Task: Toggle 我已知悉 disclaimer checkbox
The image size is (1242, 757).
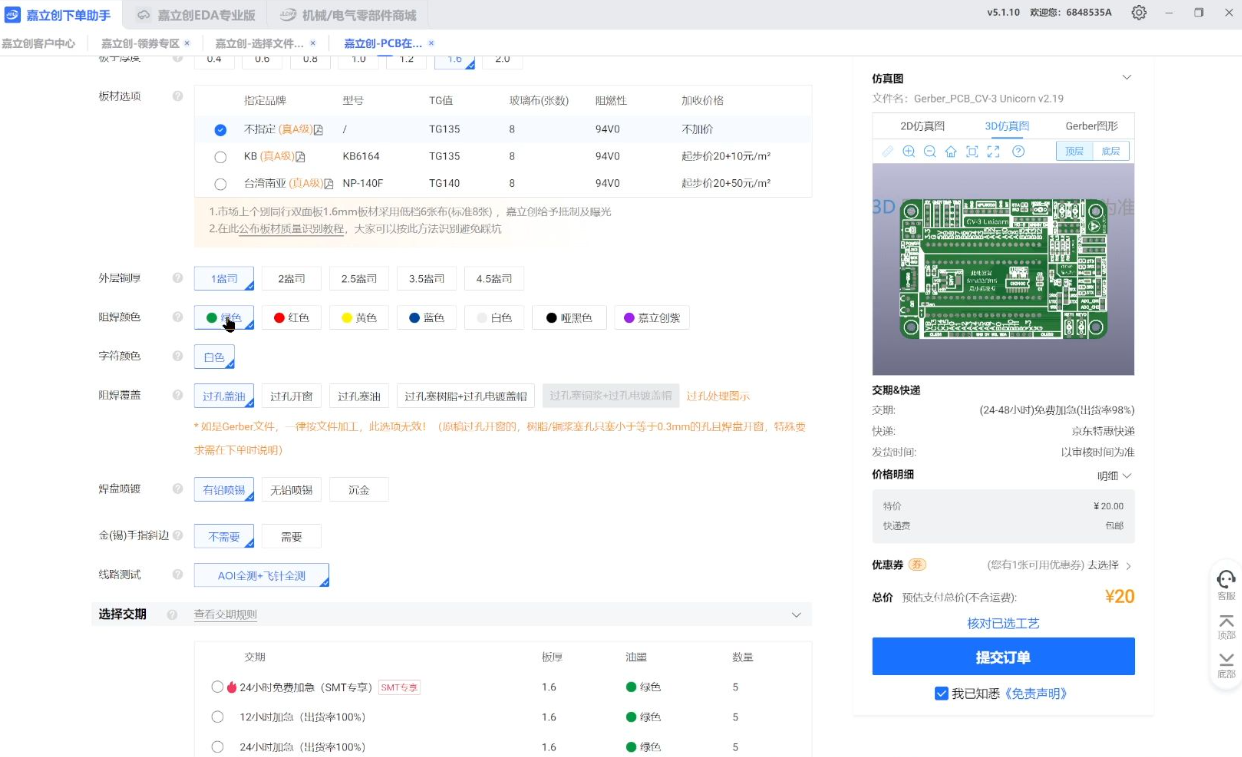Action: 941,693
